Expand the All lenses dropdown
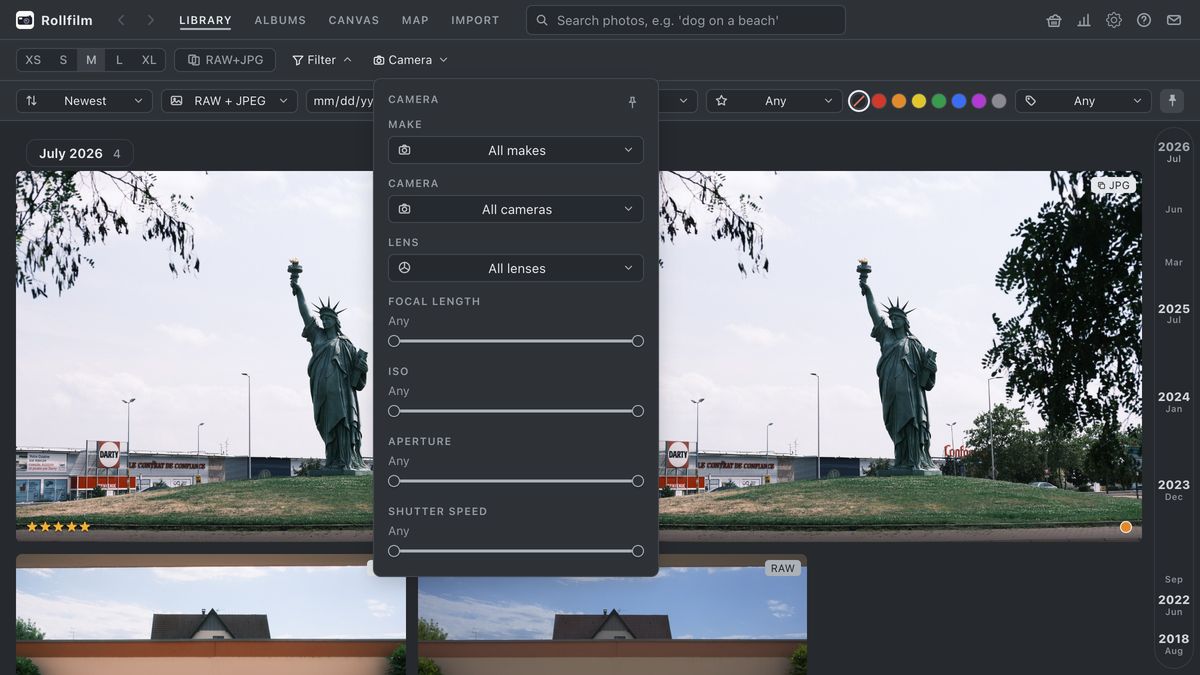 pyautogui.click(x=516, y=268)
